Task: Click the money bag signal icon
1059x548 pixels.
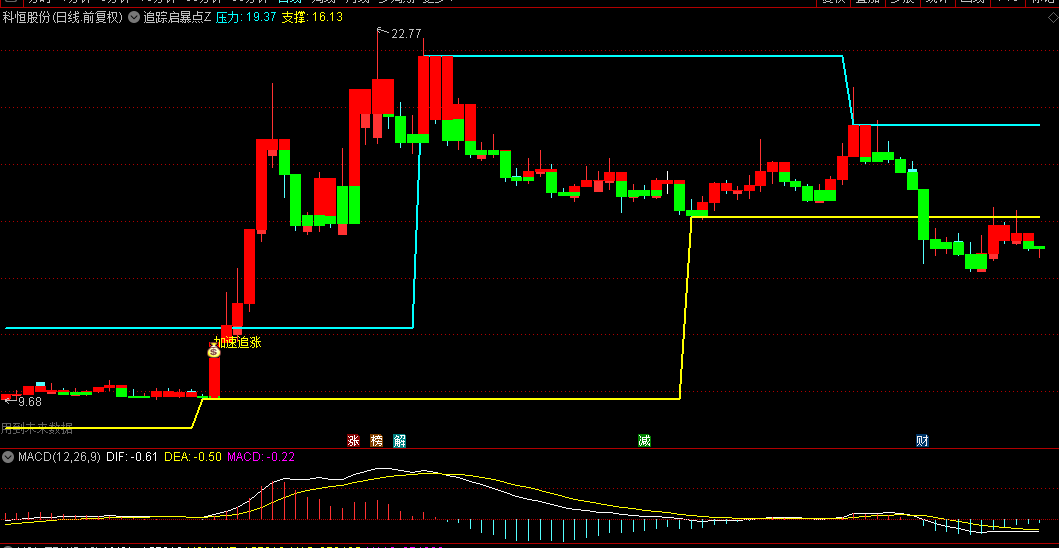Action: pos(213,351)
